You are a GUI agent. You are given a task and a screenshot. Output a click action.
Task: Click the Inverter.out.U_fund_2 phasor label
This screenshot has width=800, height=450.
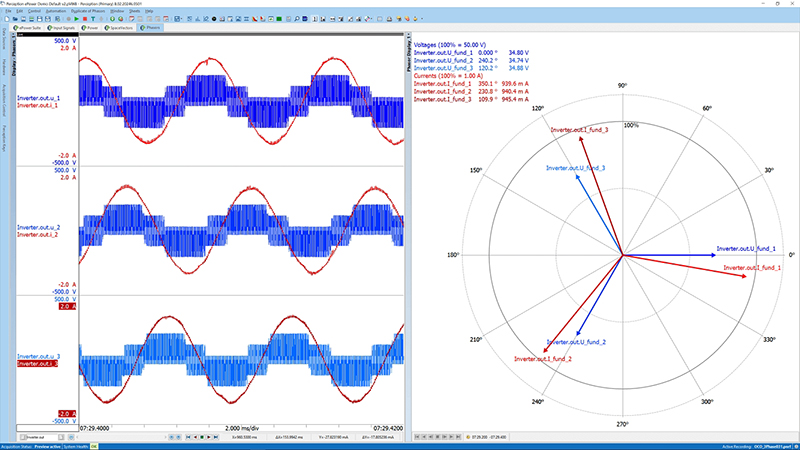tap(576, 342)
